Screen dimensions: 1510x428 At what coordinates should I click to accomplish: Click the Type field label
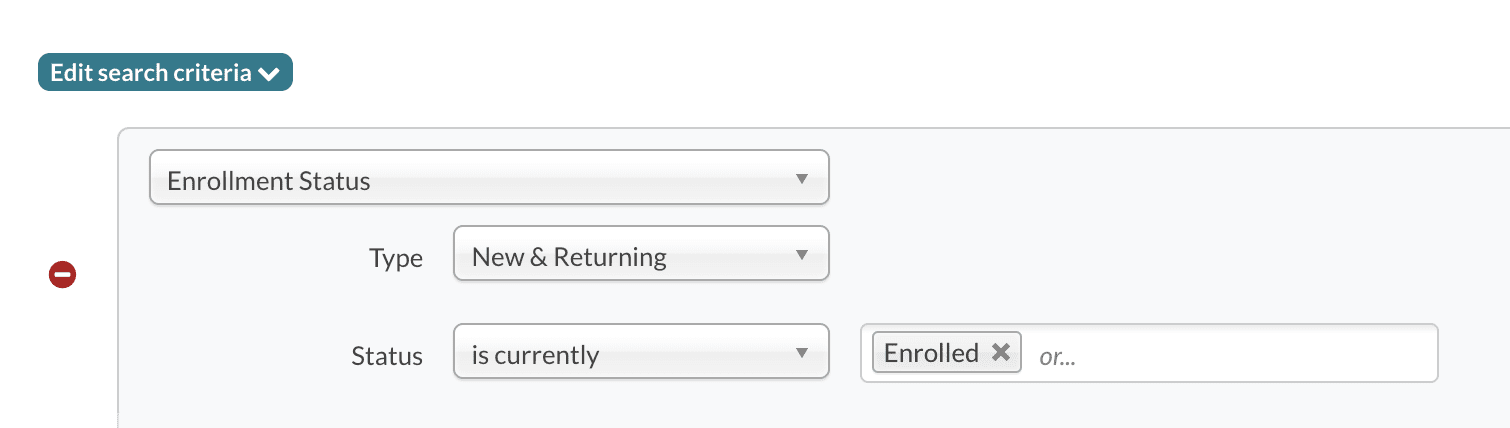click(396, 258)
